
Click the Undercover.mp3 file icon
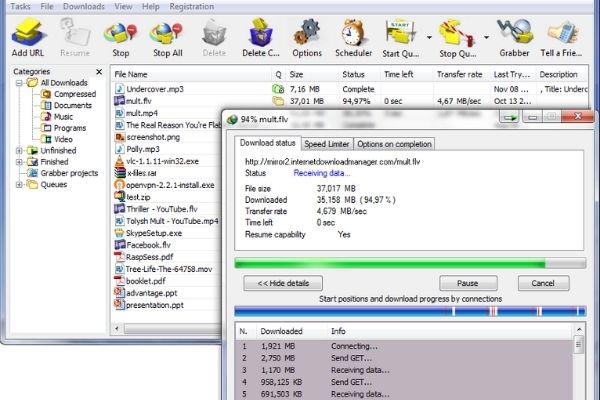[x=120, y=89]
